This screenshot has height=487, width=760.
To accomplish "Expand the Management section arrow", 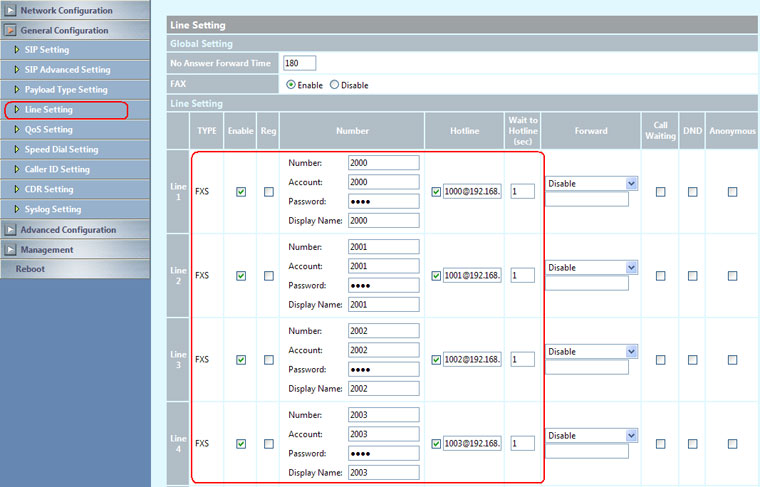I will pyautogui.click(x=10, y=250).
